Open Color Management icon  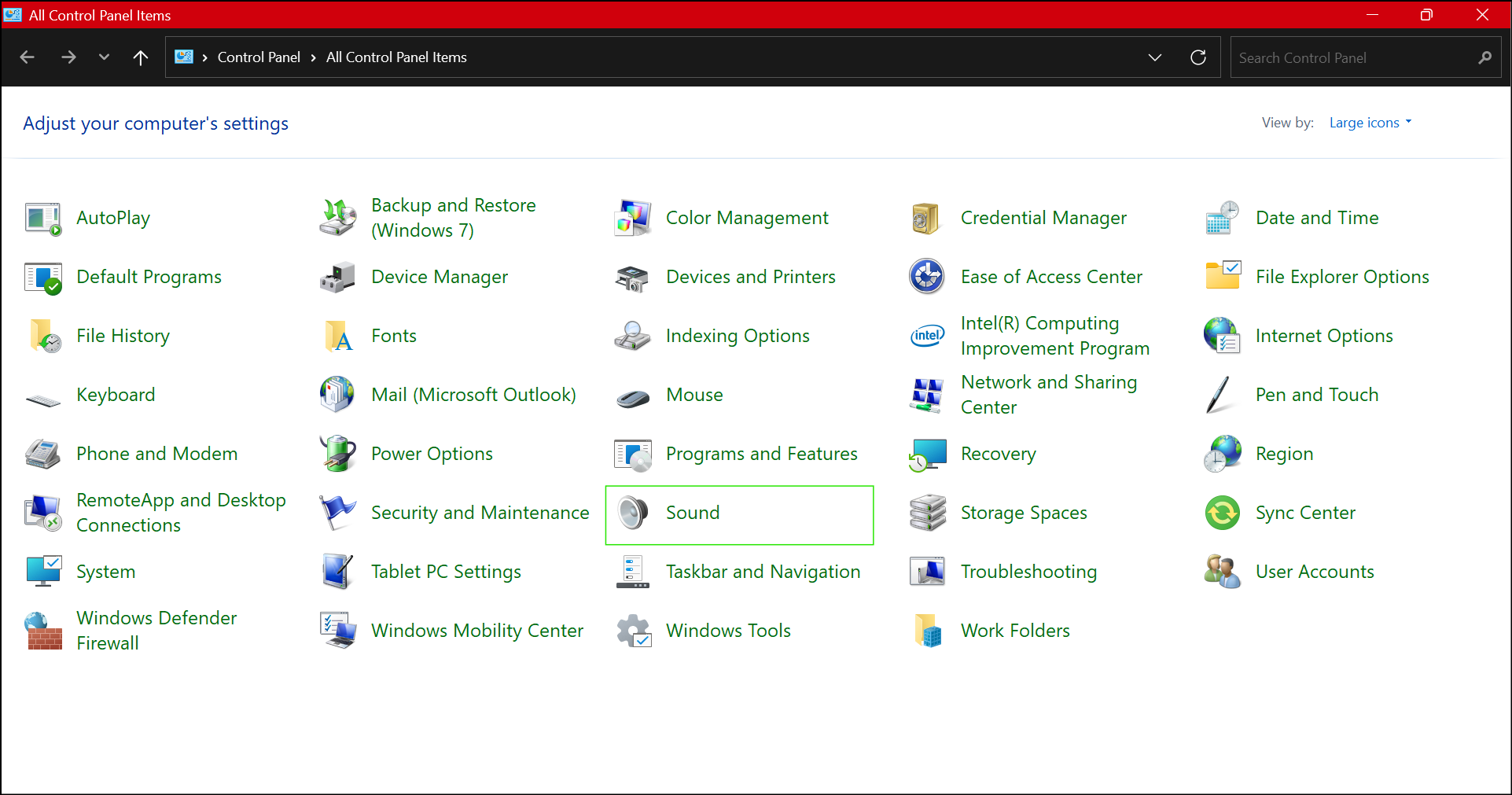633,218
